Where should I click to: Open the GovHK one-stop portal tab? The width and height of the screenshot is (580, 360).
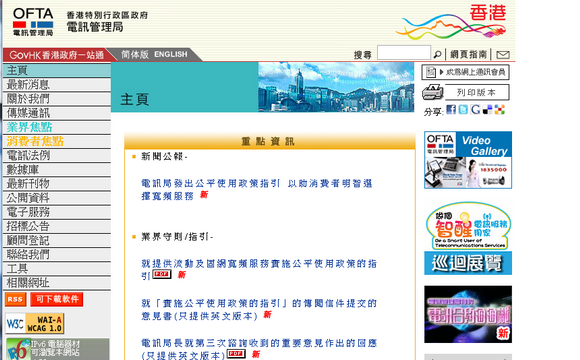(x=57, y=55)
